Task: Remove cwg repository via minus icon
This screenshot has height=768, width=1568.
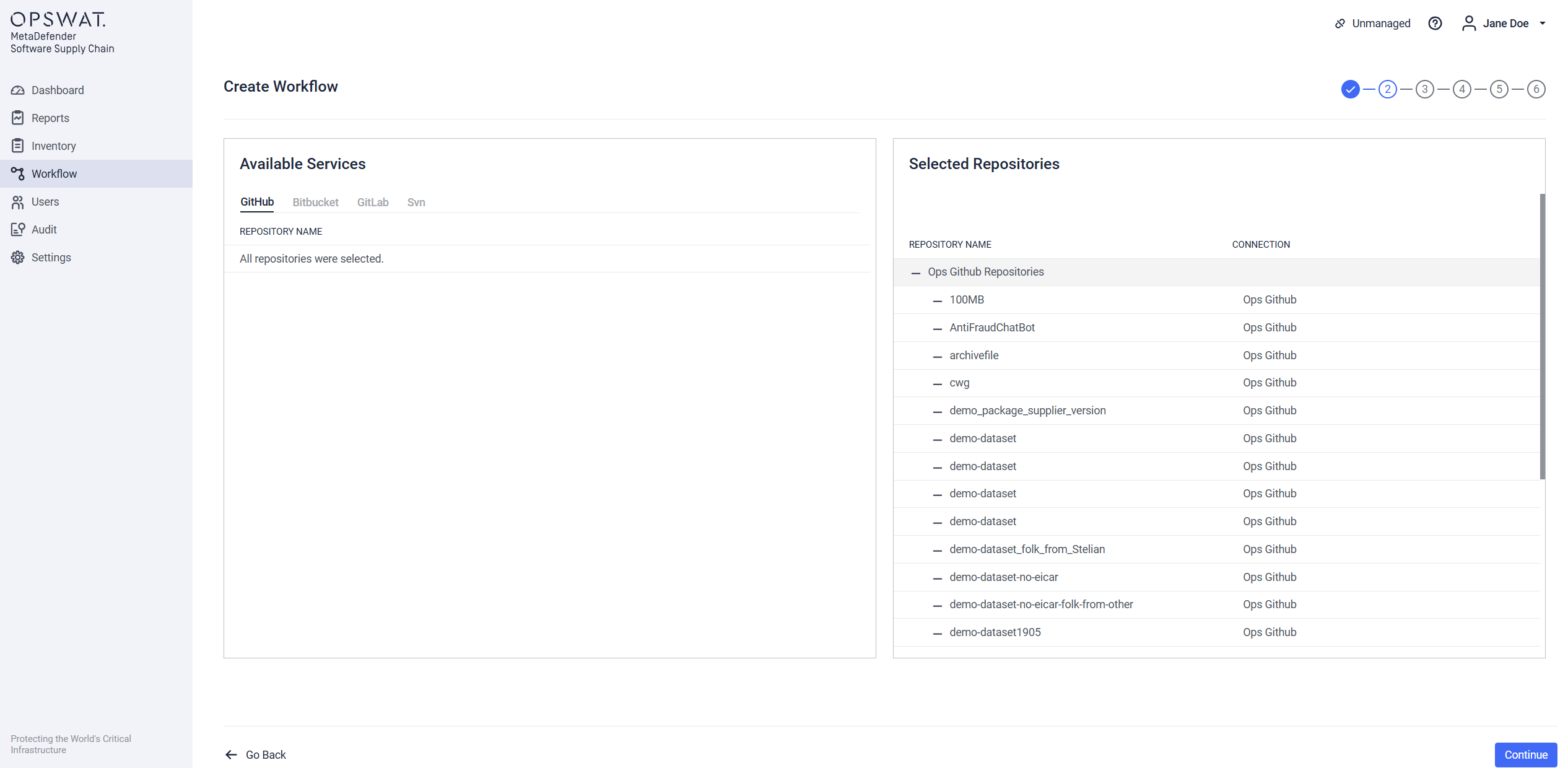Action: click(x=938, y=383)
